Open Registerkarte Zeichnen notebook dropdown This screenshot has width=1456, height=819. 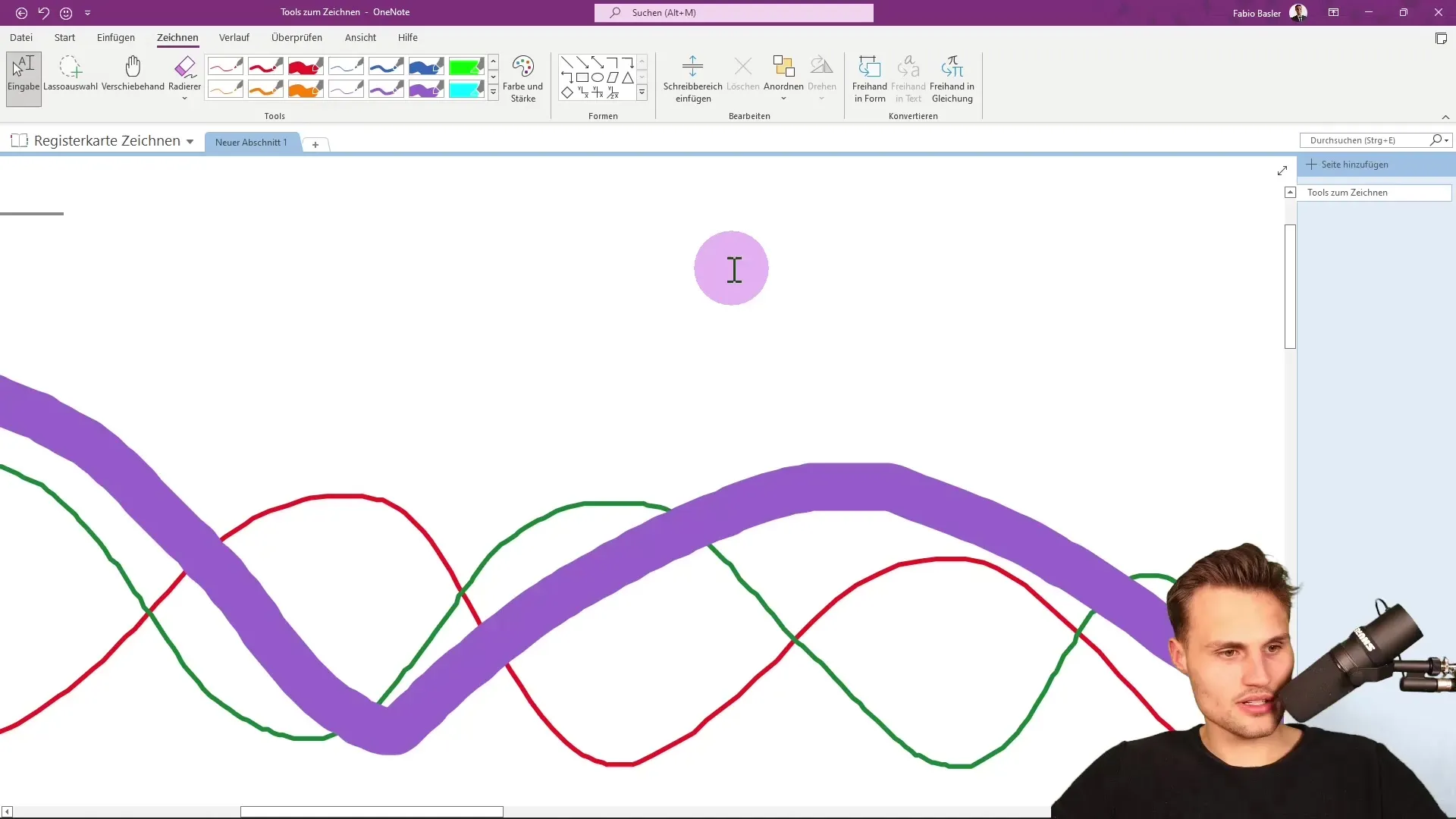[x=190, y=142]
